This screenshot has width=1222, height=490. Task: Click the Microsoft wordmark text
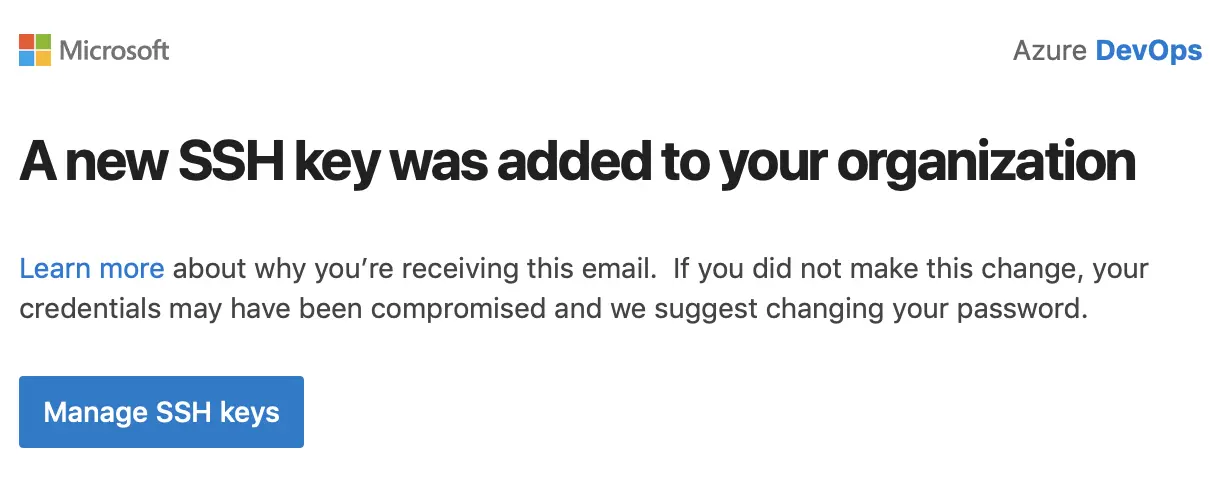pos(115,50)
